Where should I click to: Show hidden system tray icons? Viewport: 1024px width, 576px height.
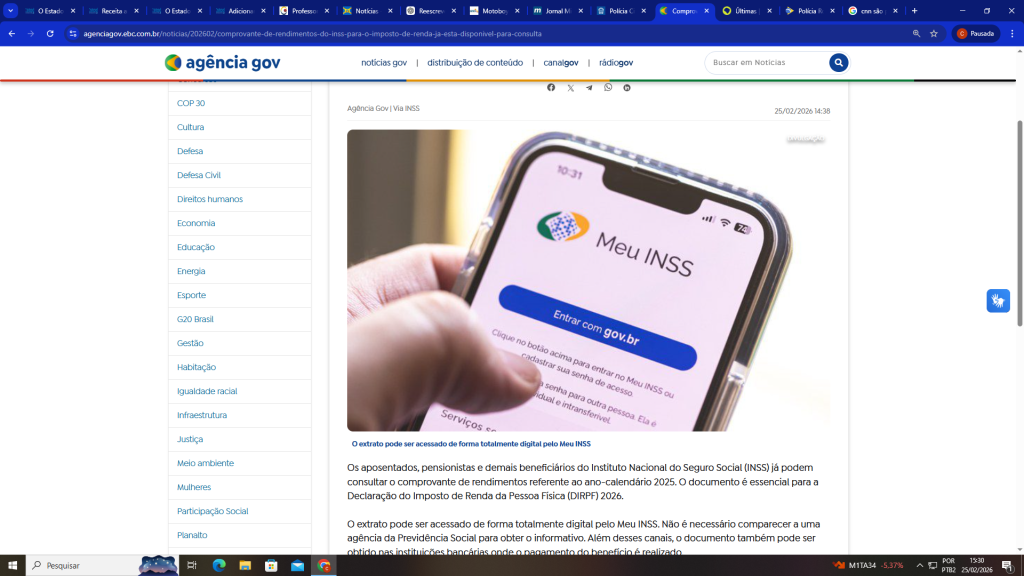[x=919, y=565]
